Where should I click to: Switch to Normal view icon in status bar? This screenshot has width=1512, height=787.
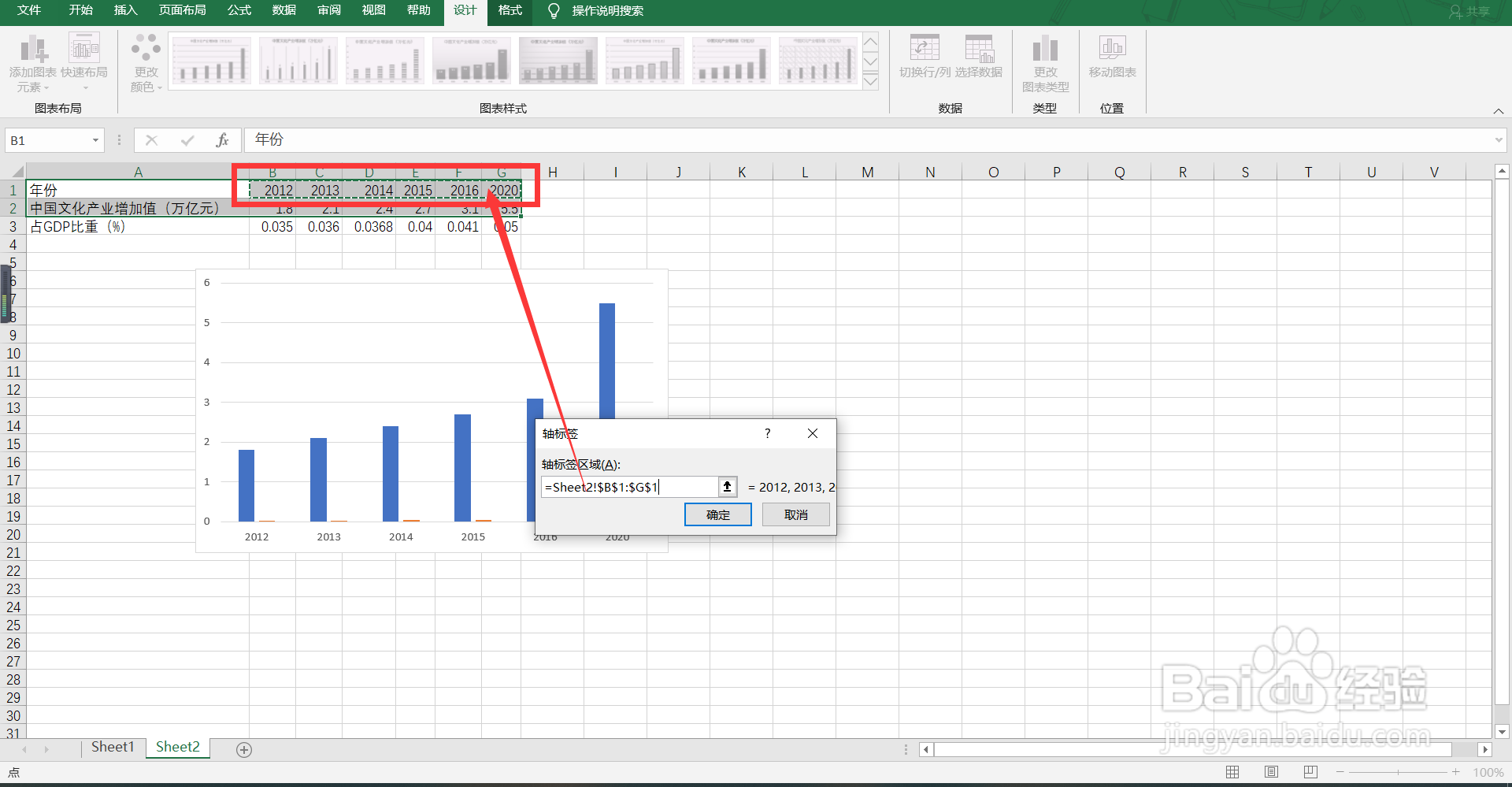pyautogui.click(x=1232, y=772)
